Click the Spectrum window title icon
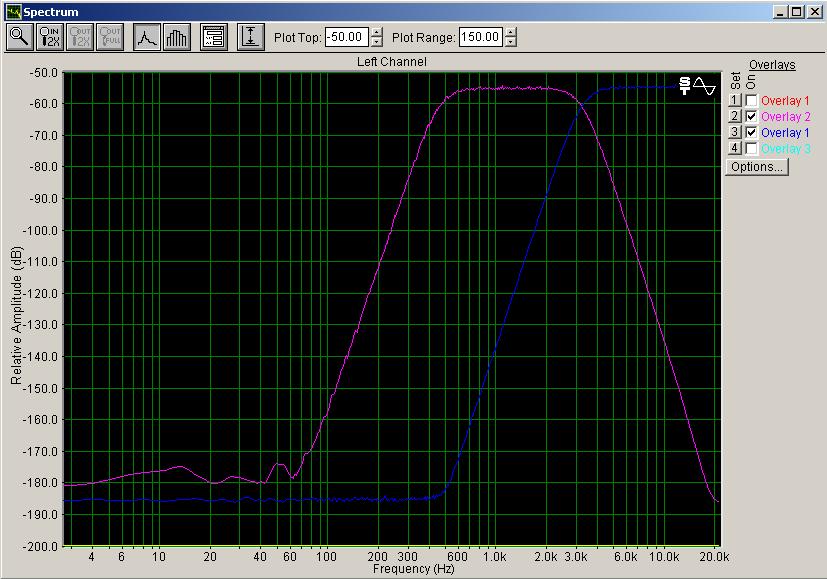 (13, 12)
